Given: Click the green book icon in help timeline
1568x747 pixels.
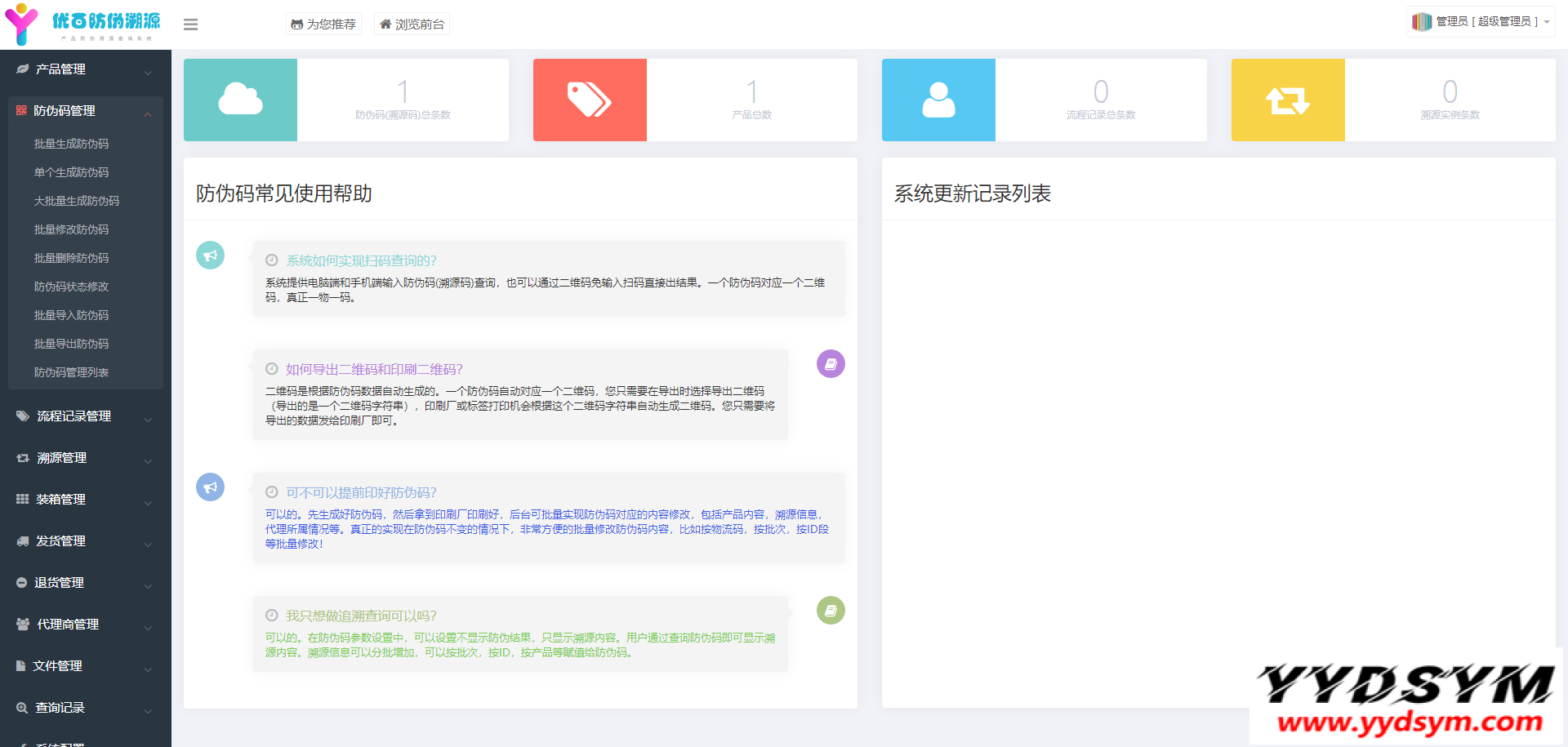Looking at the screenshot, I should (x=831, y=611).
